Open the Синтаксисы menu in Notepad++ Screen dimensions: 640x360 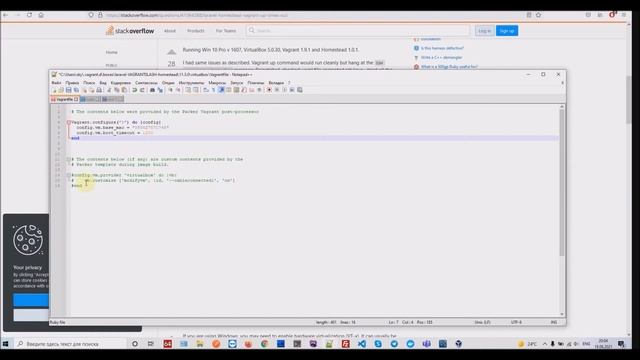point(146,83)
